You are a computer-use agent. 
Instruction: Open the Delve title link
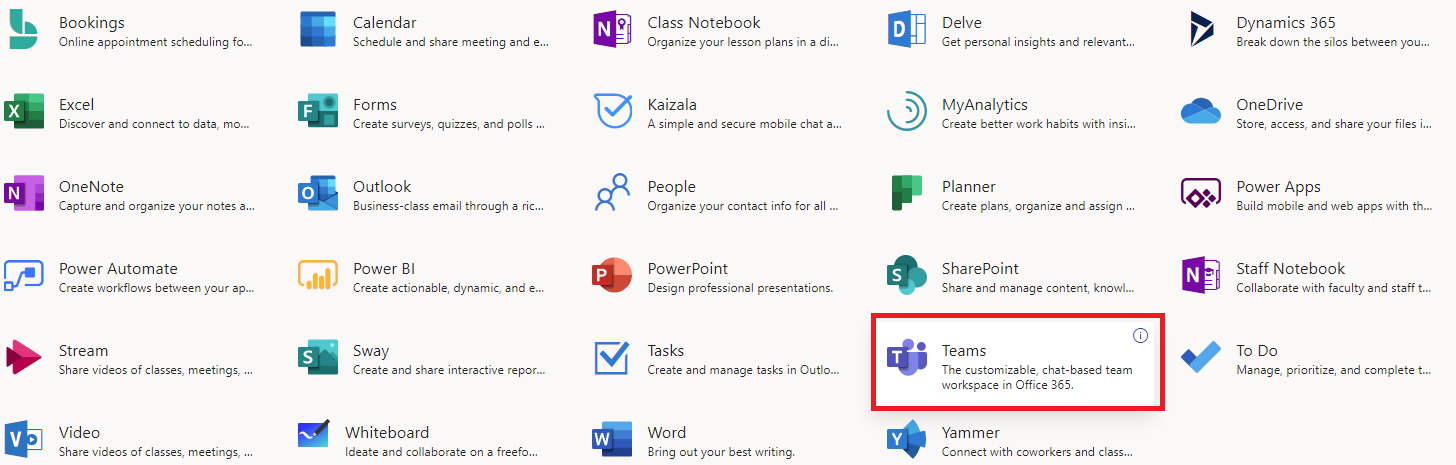[x=962, y=22]
